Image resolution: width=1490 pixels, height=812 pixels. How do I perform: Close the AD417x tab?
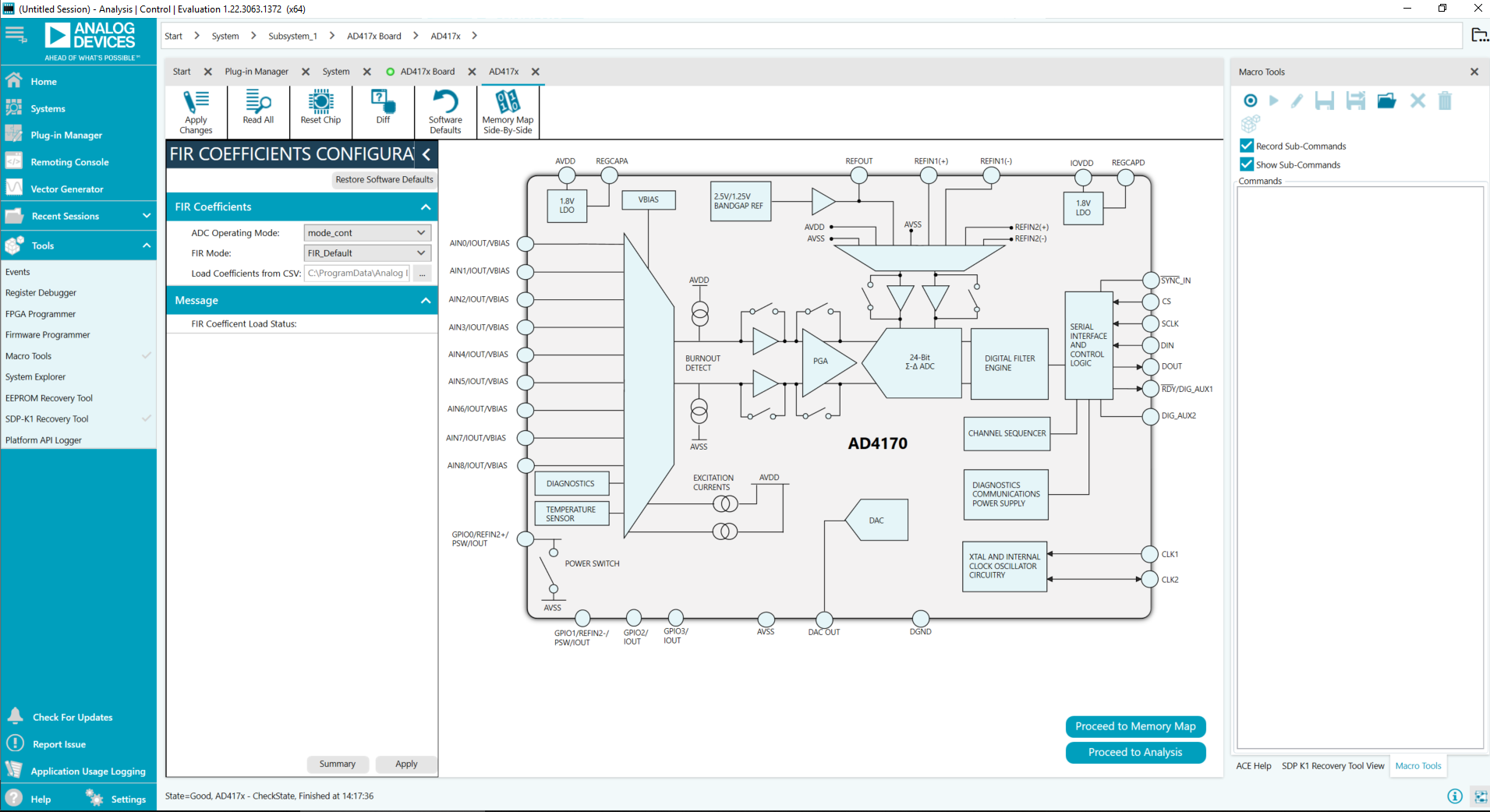point(535,72)
